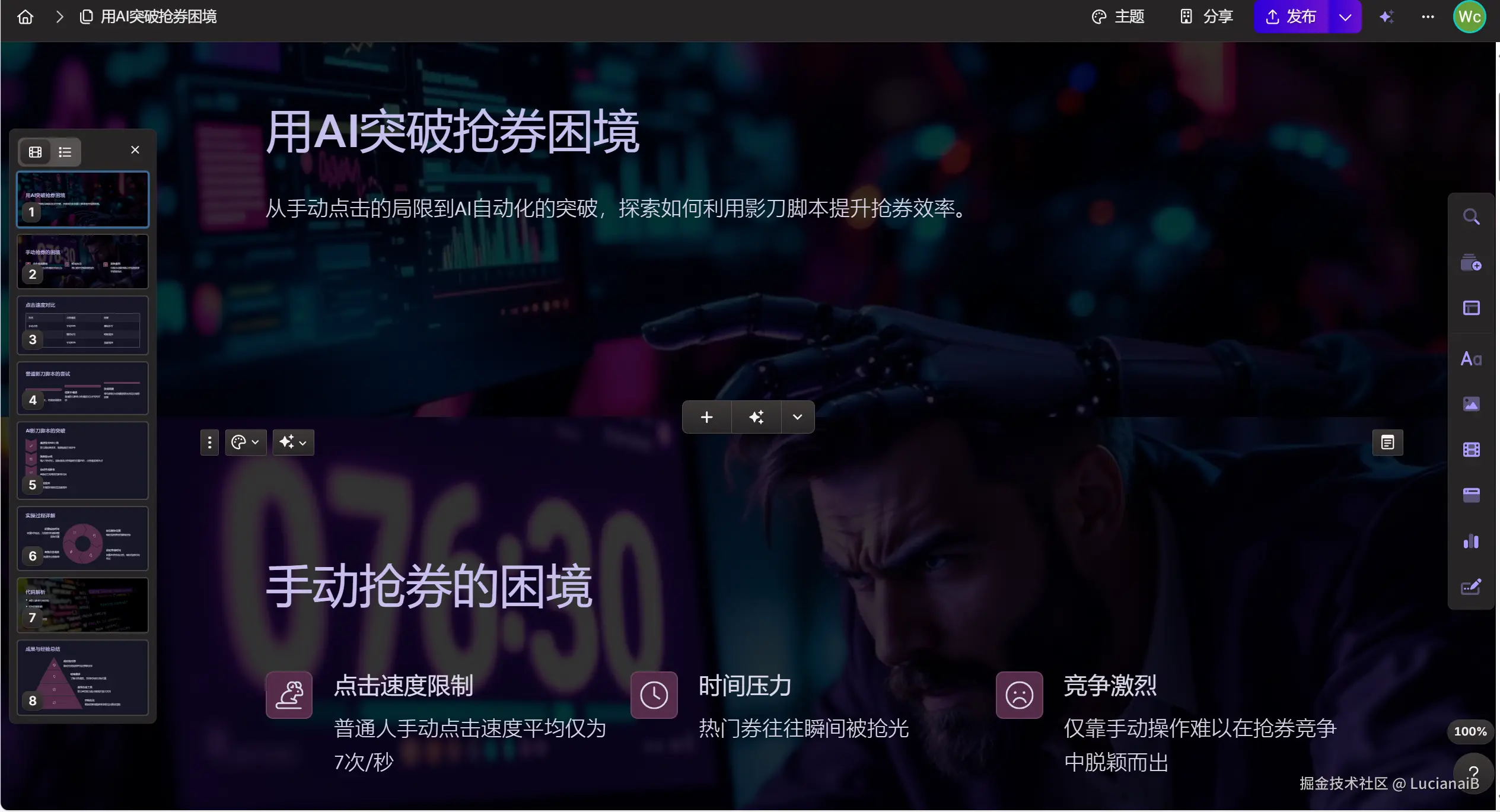Open the chevron dropdown in the floating add toolbar
1500x812 pixels.
click(797, 417)
